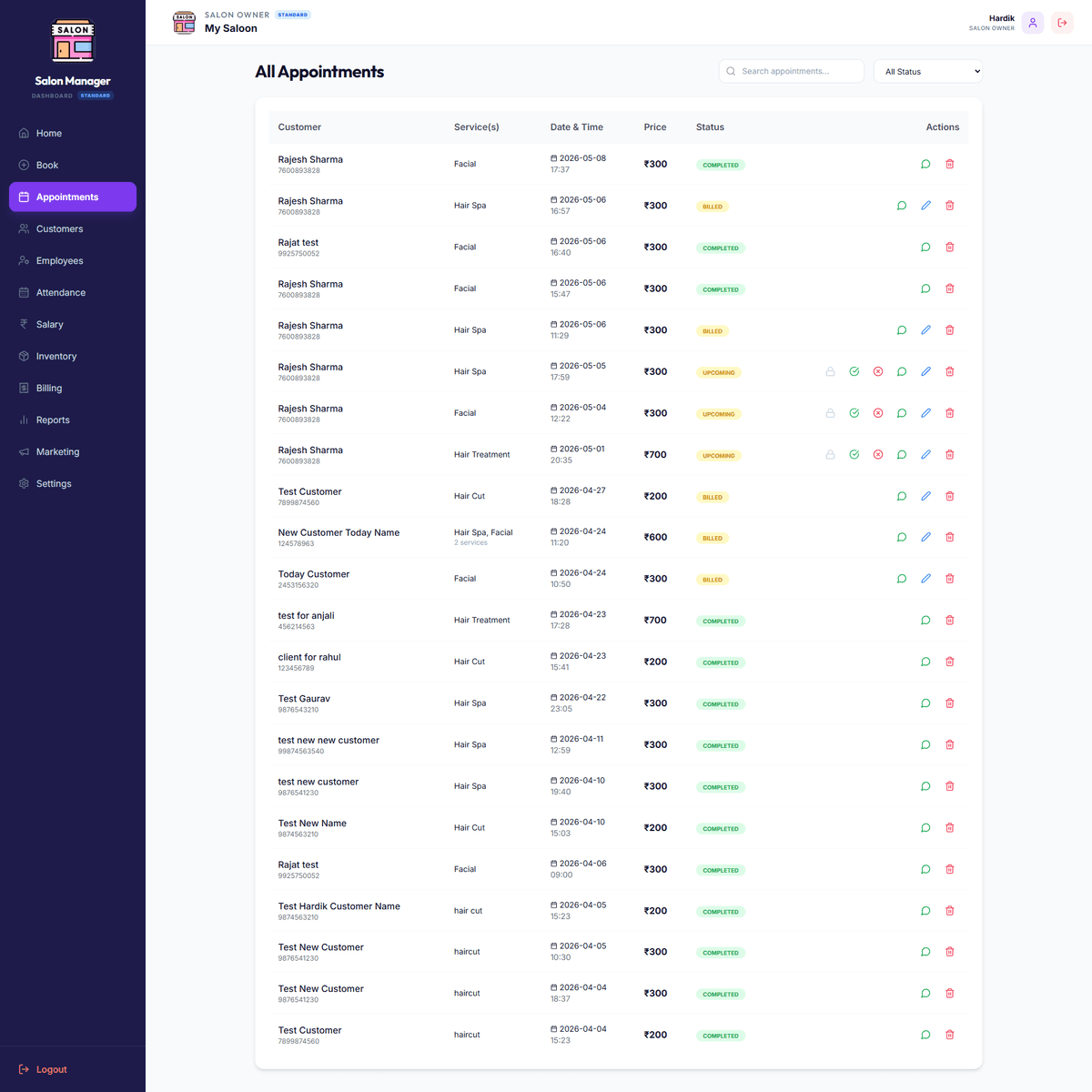
Task: Send a message for Test Gaurav's appointment
Action: (x=925, y=703)
